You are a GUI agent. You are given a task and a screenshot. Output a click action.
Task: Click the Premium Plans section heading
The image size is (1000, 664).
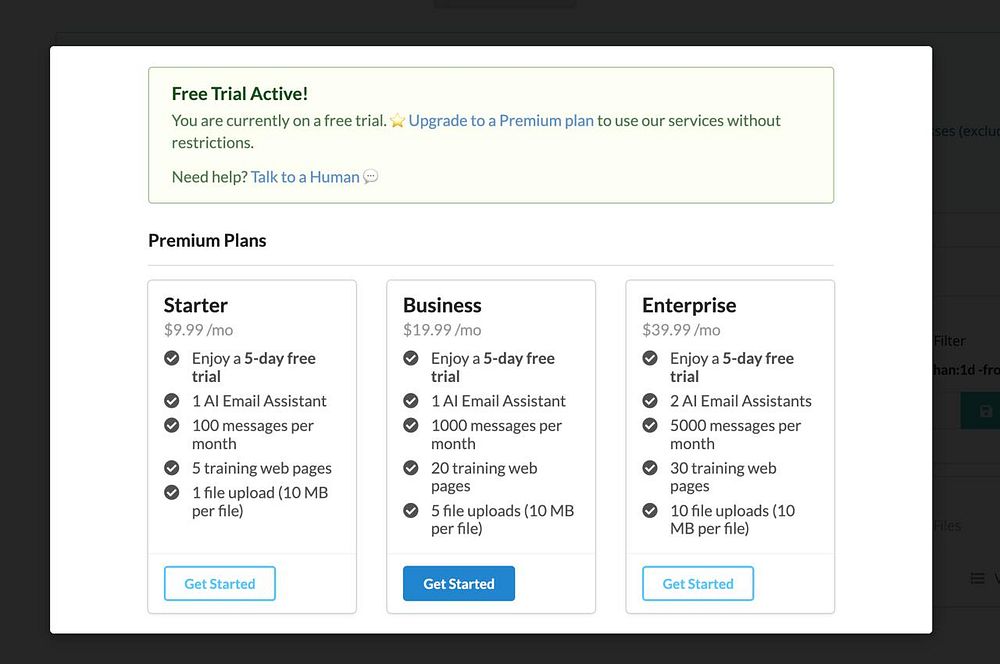pyautogui.click(x=207, y=240)
